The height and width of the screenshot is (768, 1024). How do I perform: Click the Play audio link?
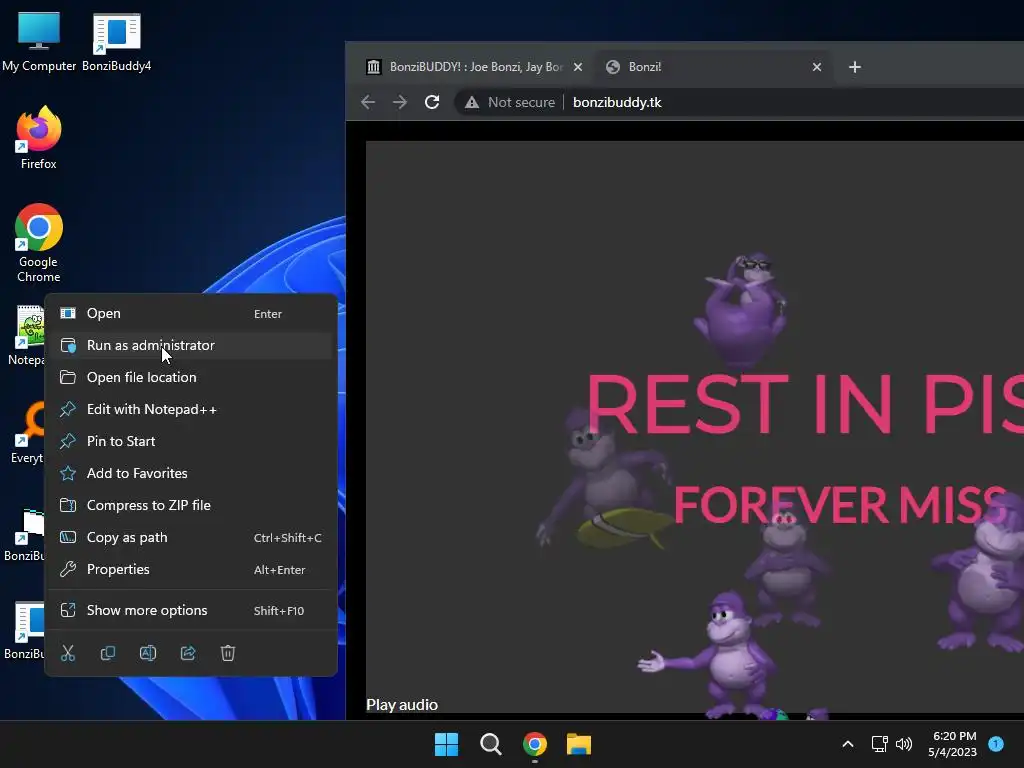click(x=402, y=705)
